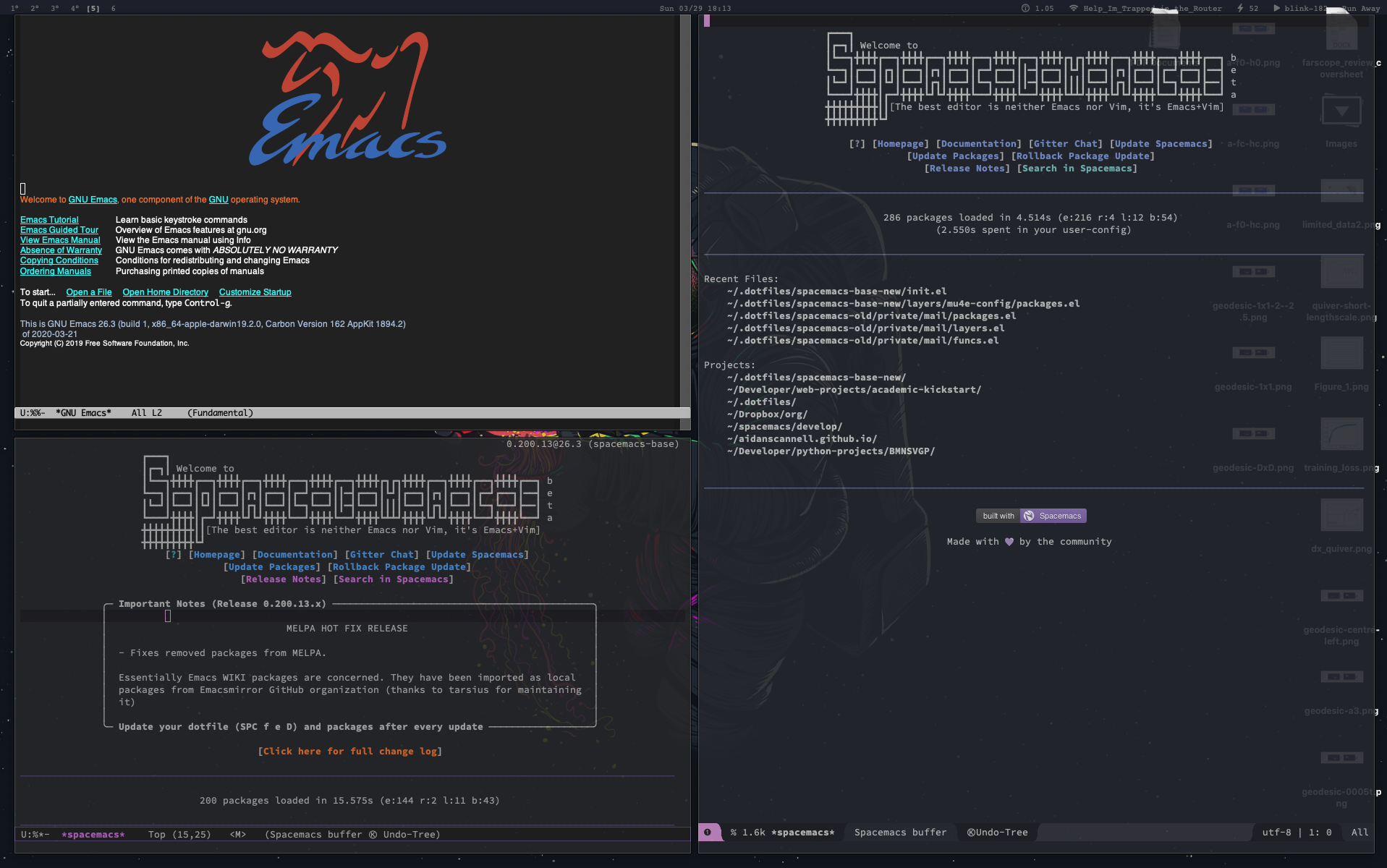Click the built with Spacemacs badge
The image size is (1387, 868).
1031,516
